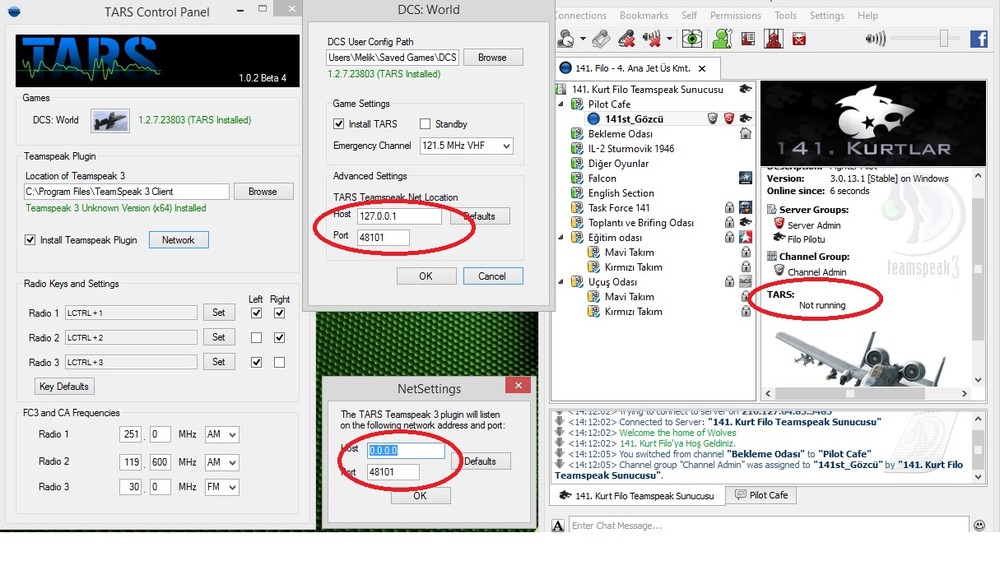Open Radio 2 AM modulation dropdown
The image size is (1000, 584).
click(221, 462)
